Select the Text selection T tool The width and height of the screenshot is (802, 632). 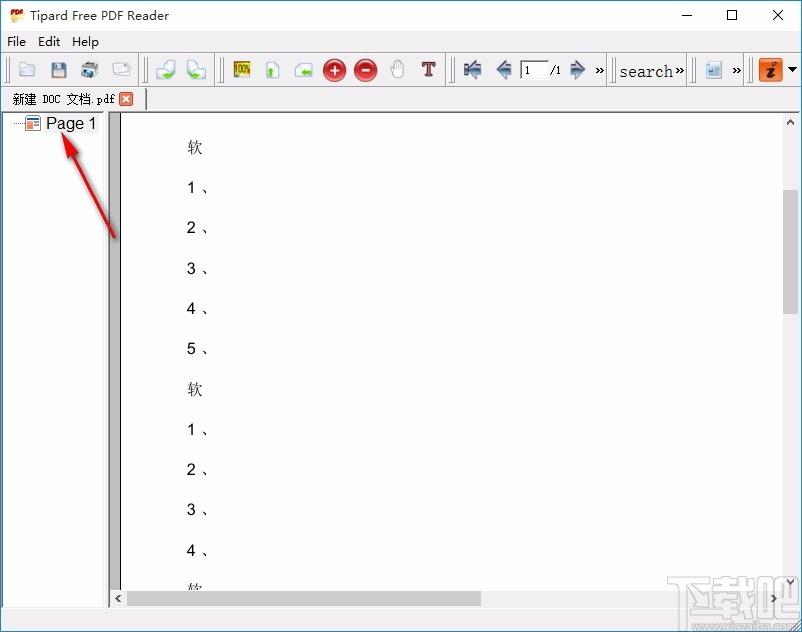pos(429,69)
